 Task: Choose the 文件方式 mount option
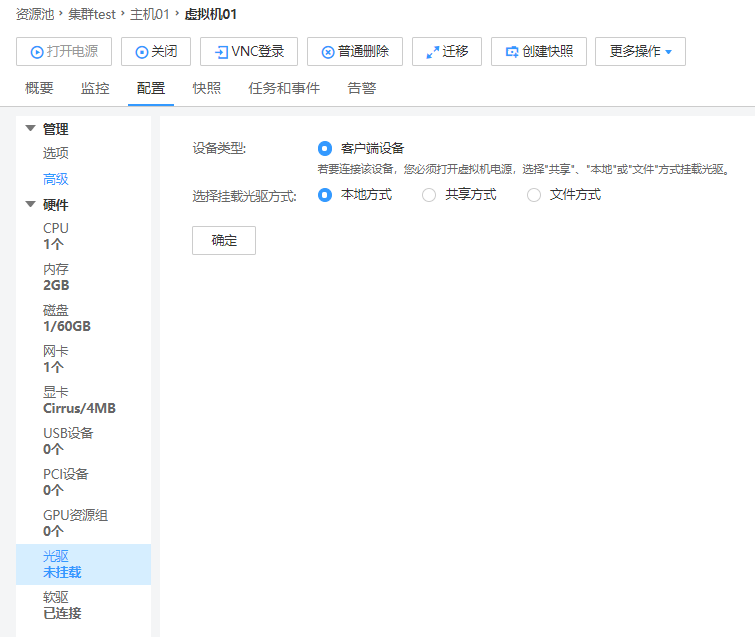(534, 195)
